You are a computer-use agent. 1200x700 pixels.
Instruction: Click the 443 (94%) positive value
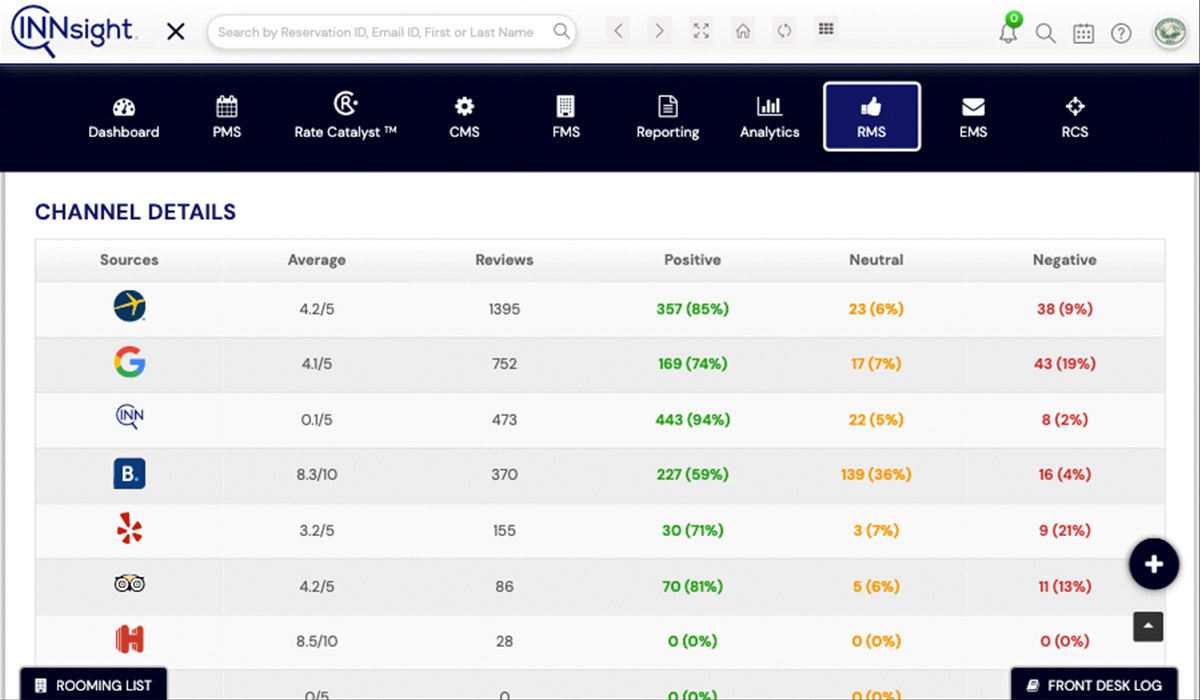coord(693,419)
